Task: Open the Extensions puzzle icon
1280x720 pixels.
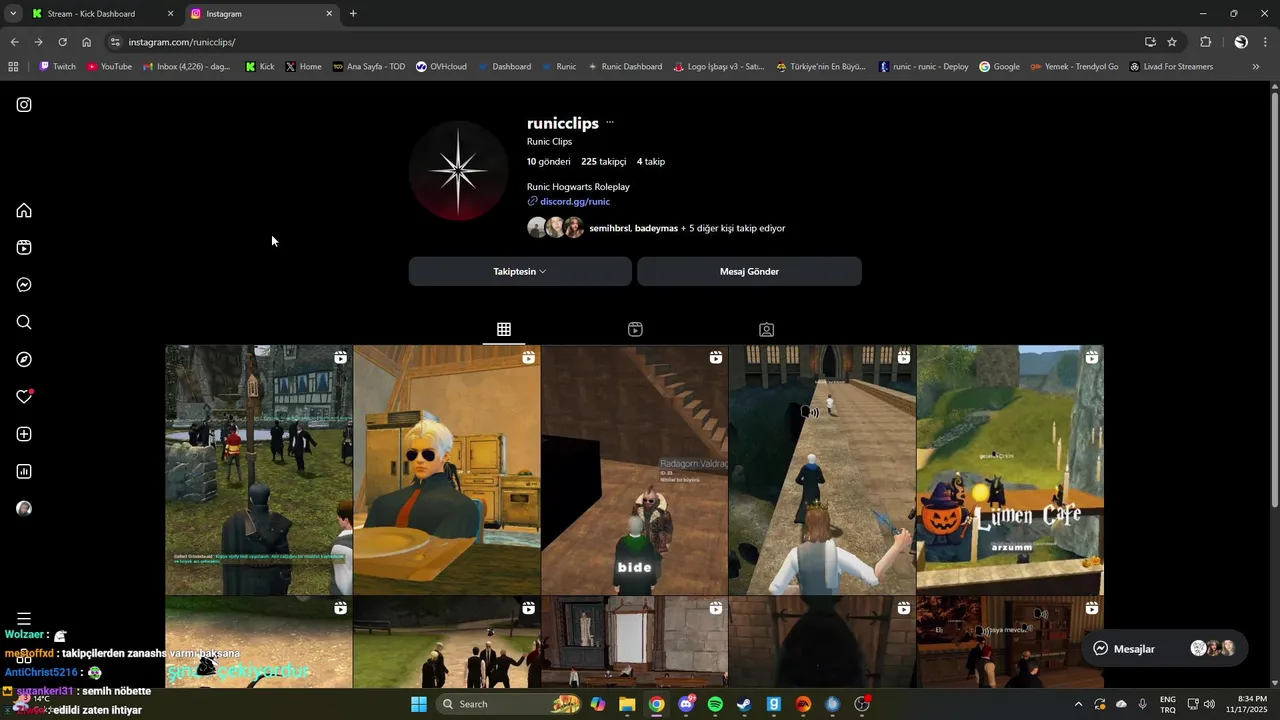Action: 1206,42
